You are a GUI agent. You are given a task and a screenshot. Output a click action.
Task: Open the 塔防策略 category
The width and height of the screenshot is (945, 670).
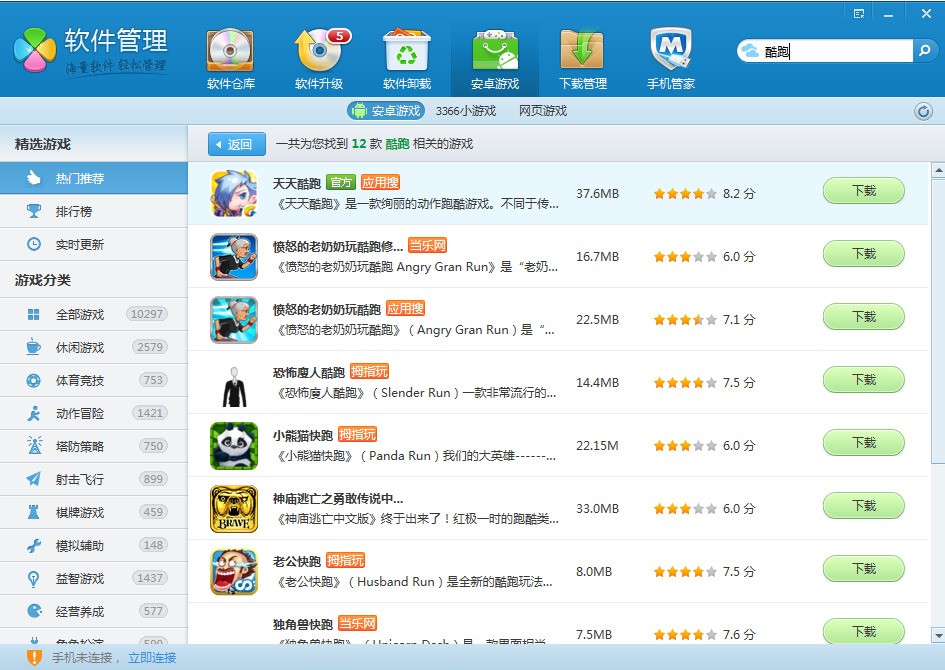tap(94, 446)
